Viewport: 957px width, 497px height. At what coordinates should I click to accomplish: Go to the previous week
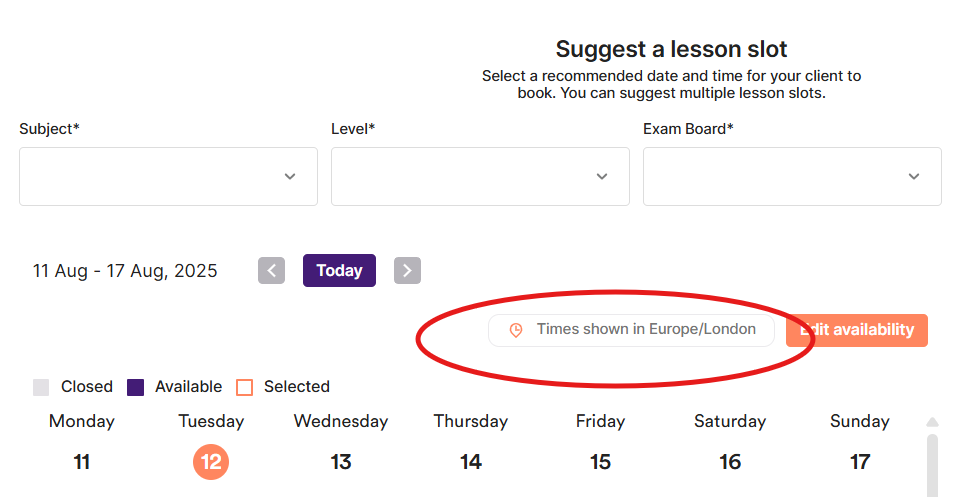pos(271,271)
